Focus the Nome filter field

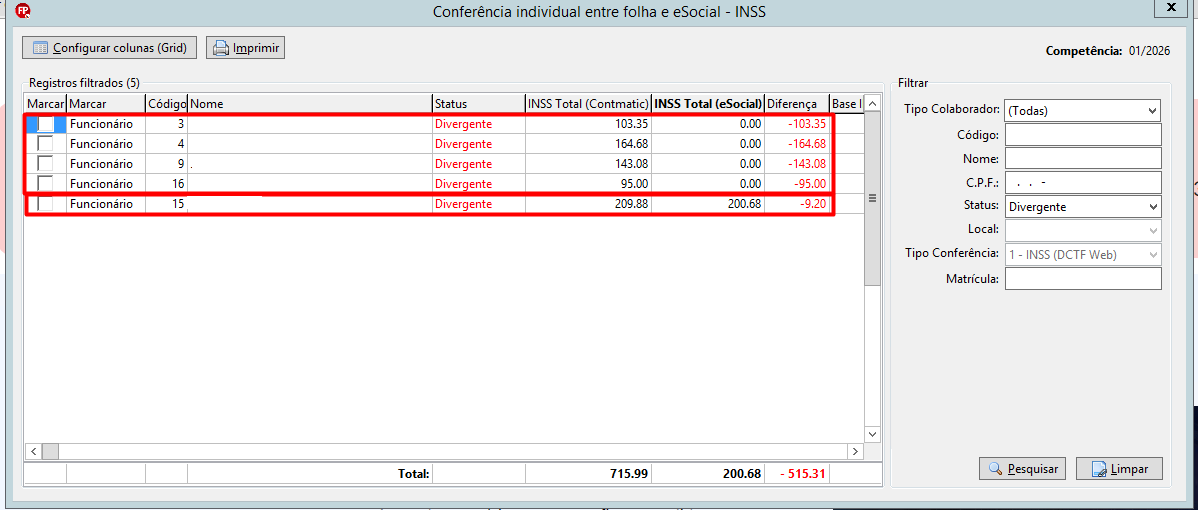1083,159
